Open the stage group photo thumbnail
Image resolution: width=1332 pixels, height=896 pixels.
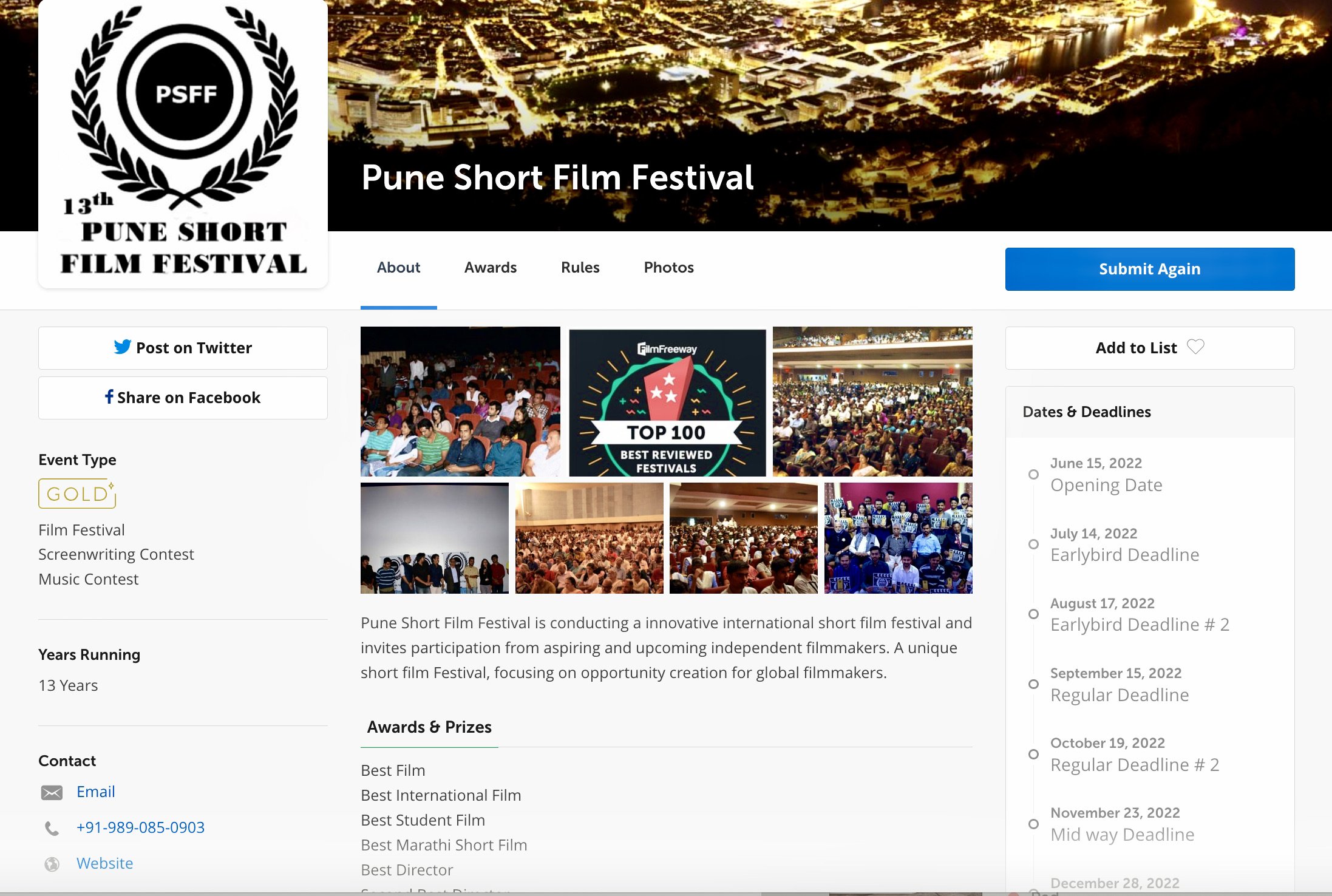pos(435,538)
